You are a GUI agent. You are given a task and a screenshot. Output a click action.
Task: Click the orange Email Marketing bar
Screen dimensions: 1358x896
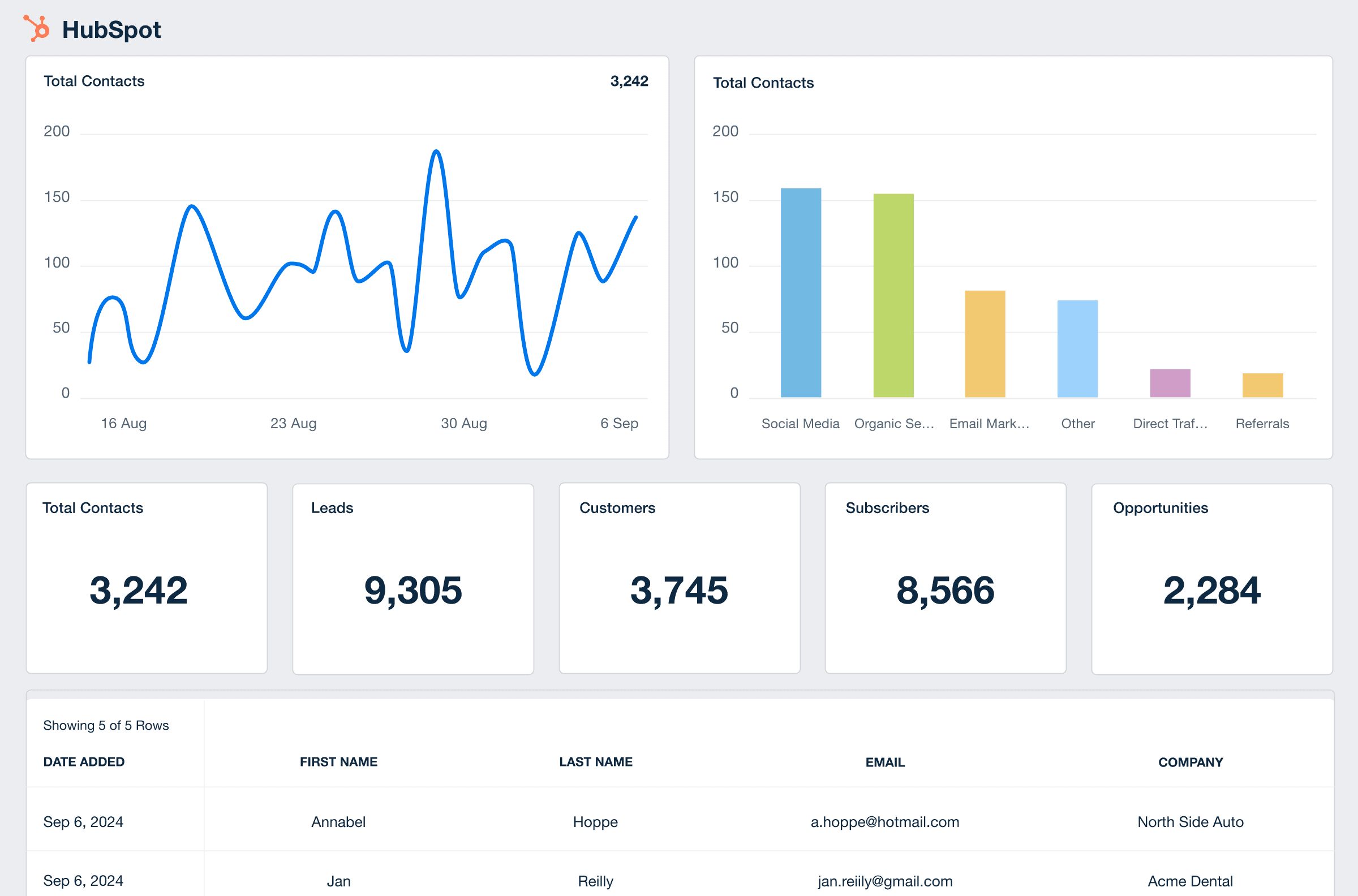click(985, 343)
